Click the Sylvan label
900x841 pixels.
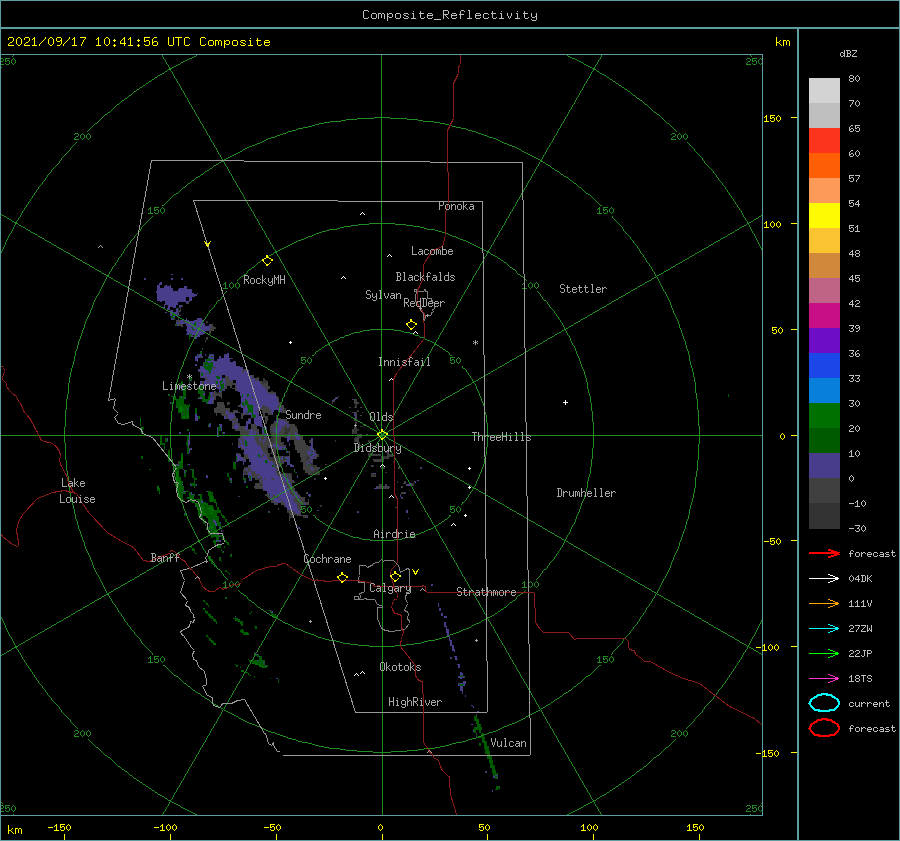[383, 295]
